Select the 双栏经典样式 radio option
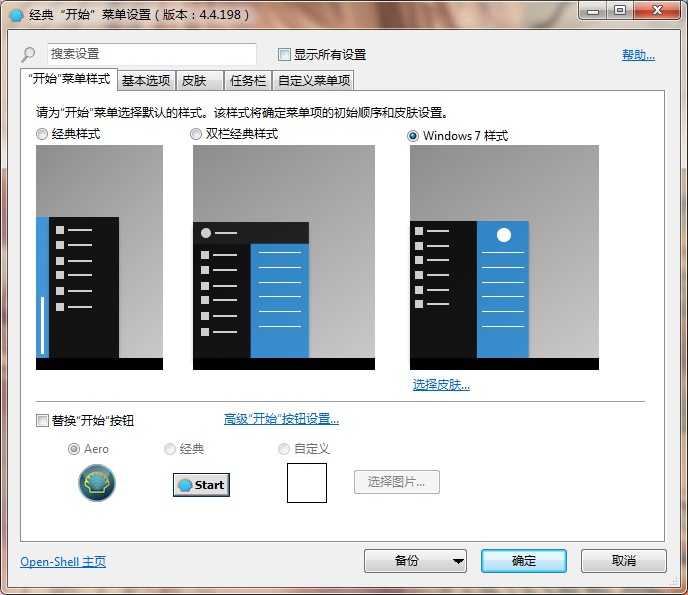 (x=196, y=134)
